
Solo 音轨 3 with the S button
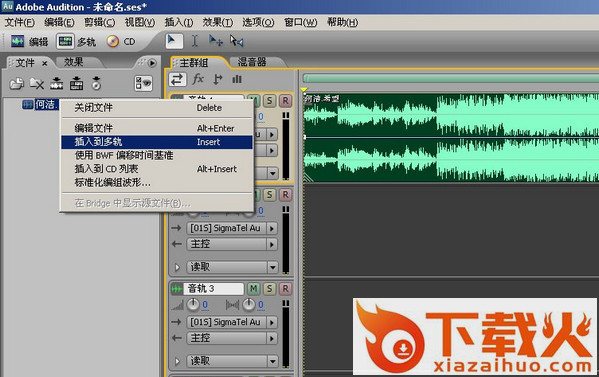269,289
